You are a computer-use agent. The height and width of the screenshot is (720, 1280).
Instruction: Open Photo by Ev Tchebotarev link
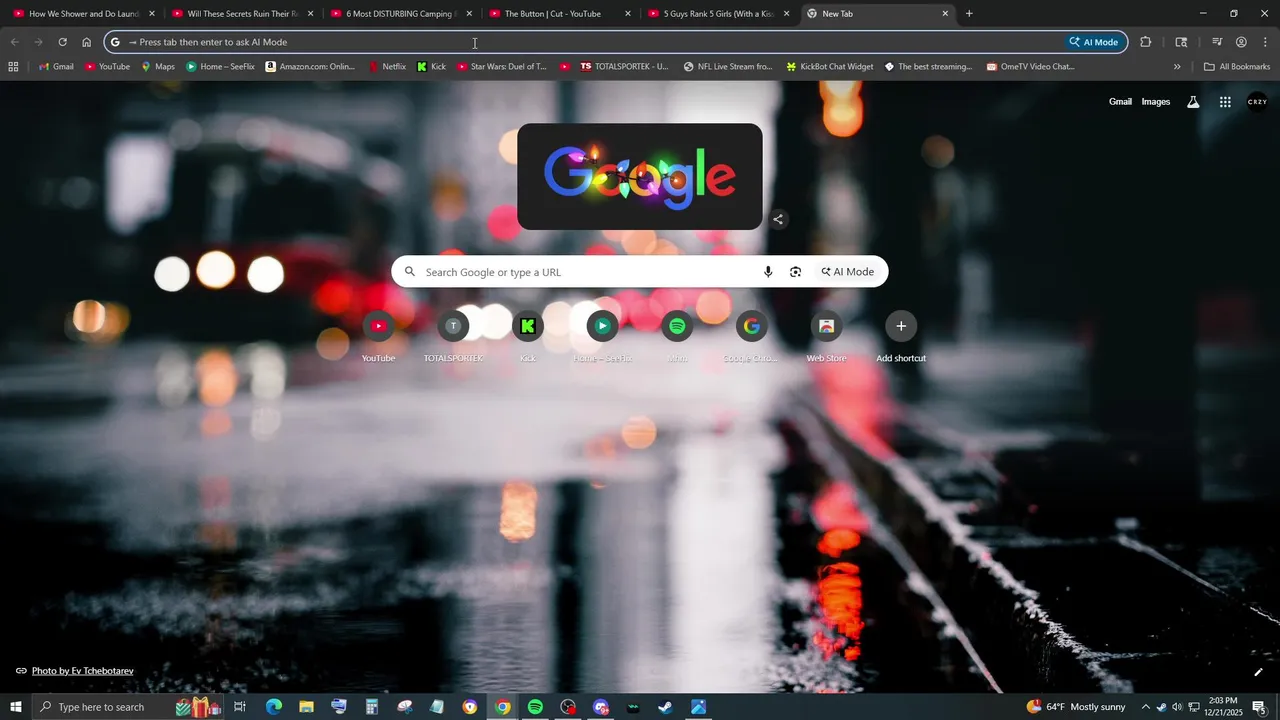[x=82, y=671]
